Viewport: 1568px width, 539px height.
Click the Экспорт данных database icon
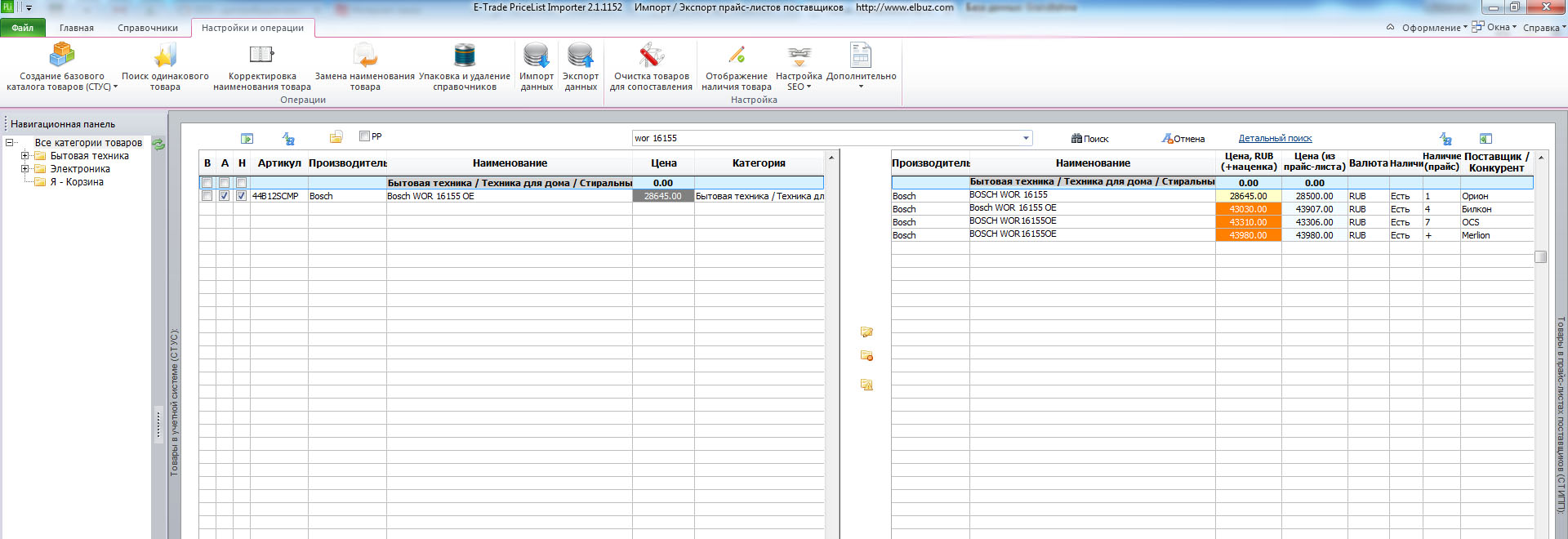[x=581, y=55]
